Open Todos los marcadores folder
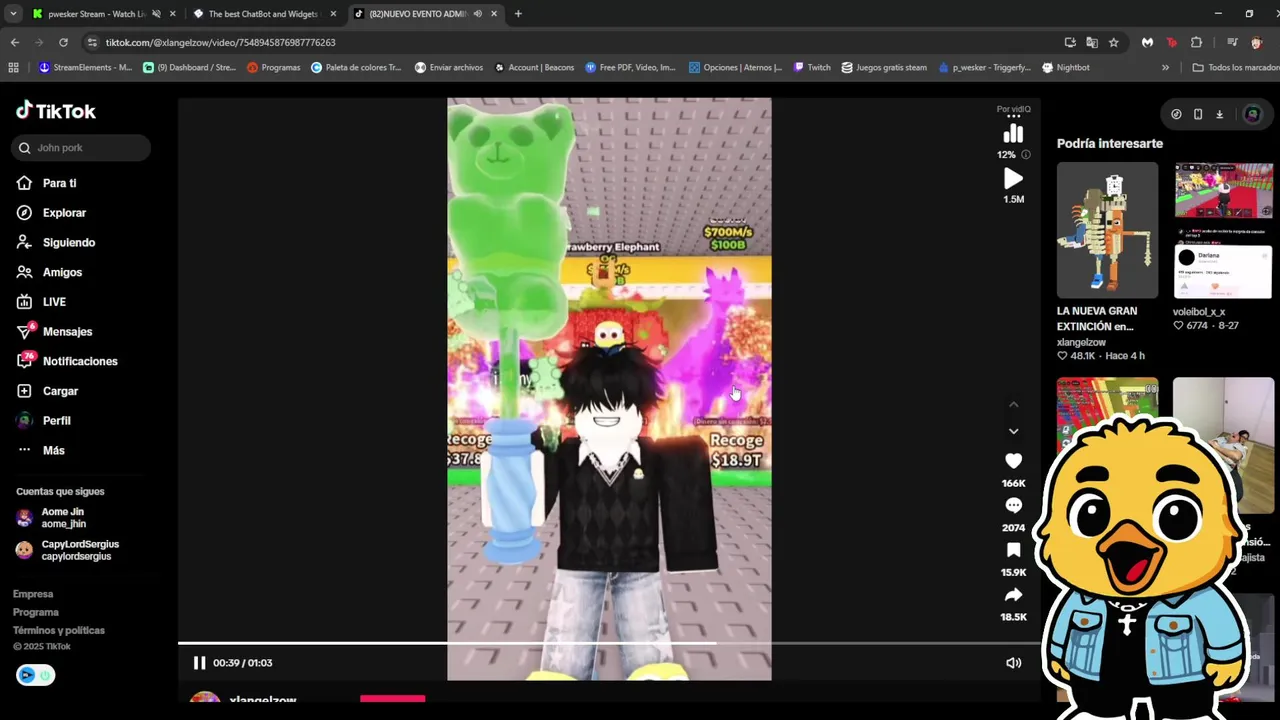Image resolution: width=1280 pixels, height=720 pixels. click(x=1236, y=68)
